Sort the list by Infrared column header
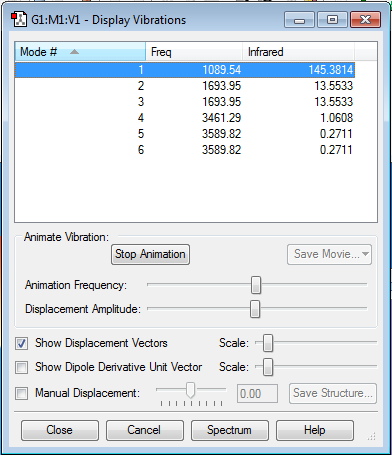 pyautogui.click(x=298, y=52)
